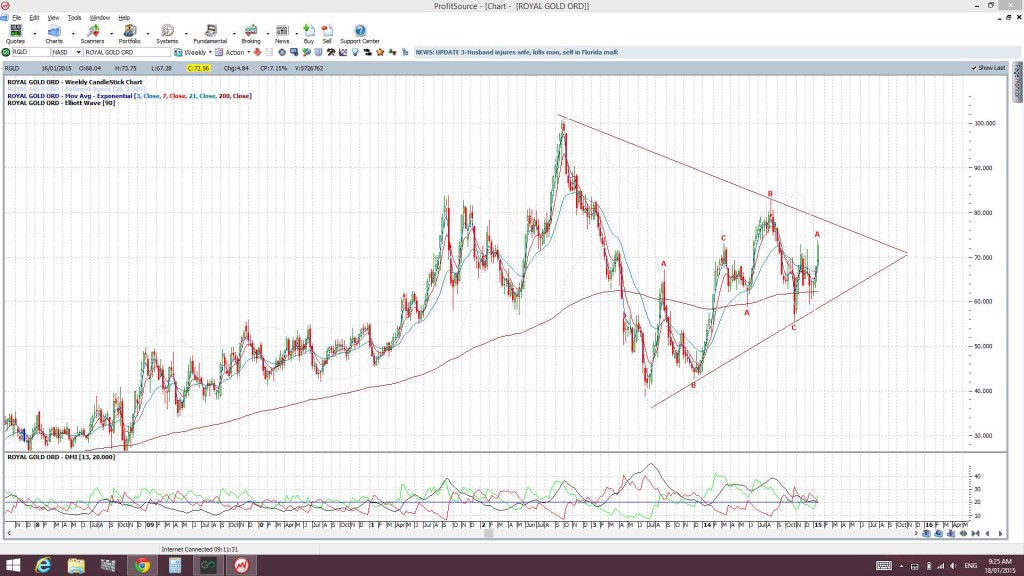The image size is (1024, 576).
Task: Click the Mov Avg Exponential legend label
Action: (x=129, y=96)
